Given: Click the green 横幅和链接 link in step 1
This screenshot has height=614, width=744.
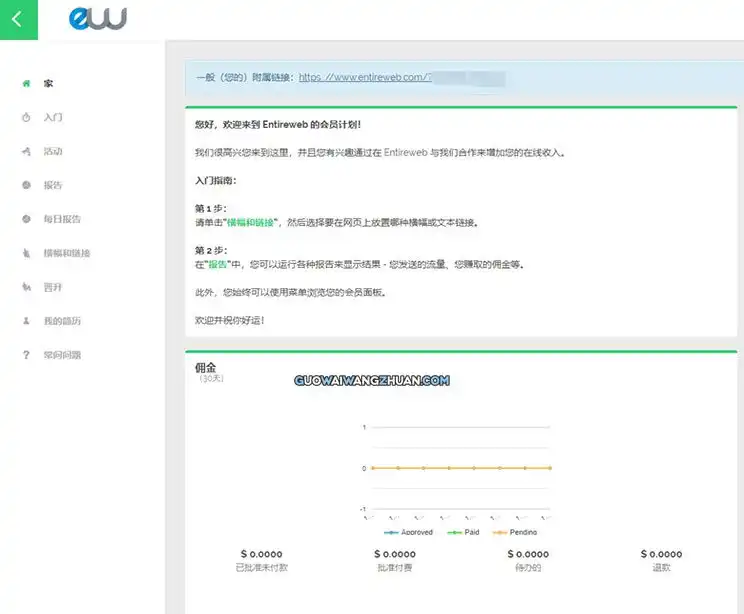Looking at the screenshot, I should point(251,223).
